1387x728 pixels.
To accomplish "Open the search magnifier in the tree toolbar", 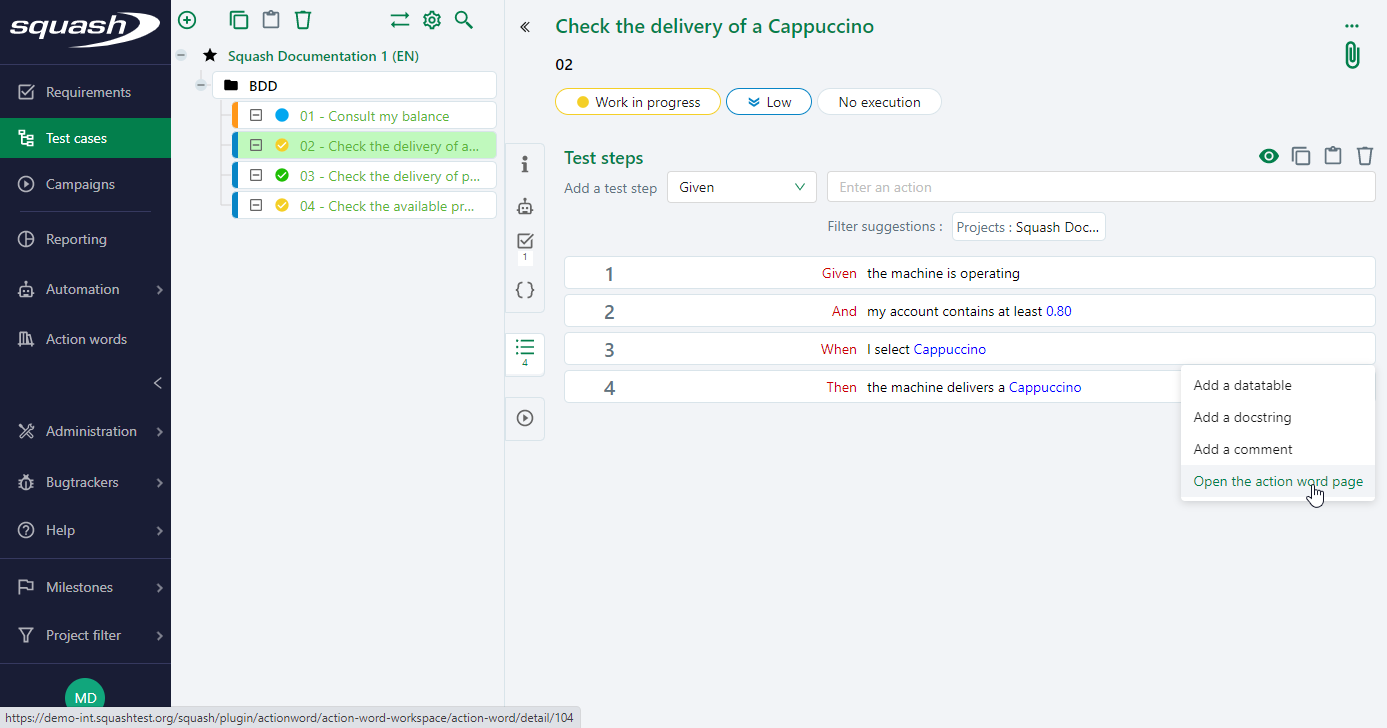I will 463,20.
